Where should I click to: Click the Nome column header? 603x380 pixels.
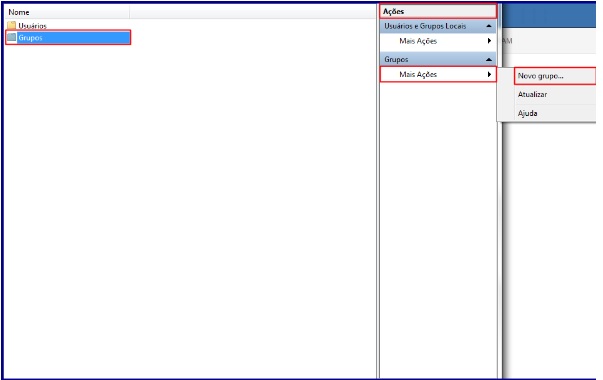(x=68, y=12)
